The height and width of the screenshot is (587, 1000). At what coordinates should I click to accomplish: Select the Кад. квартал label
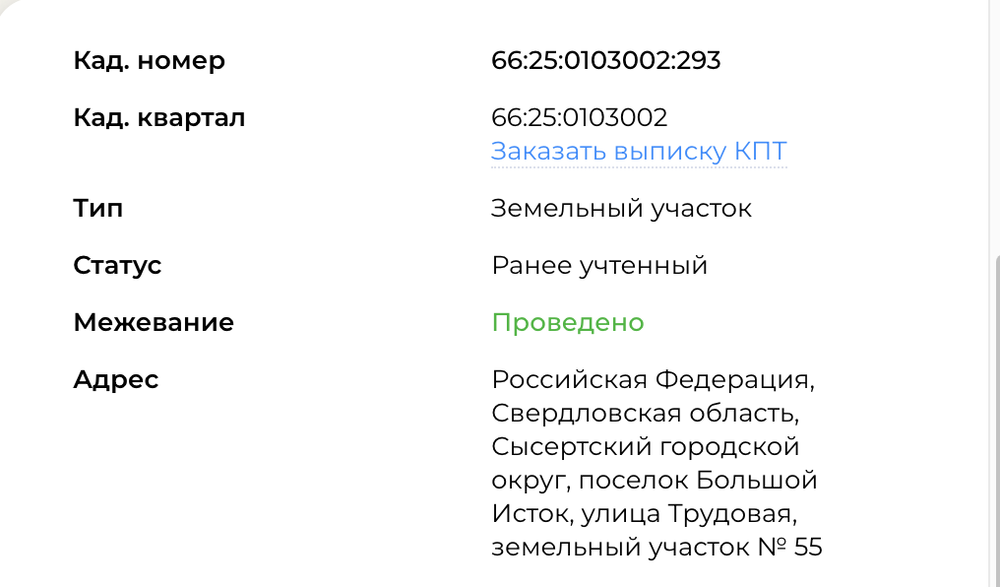[x=159, y=117]
